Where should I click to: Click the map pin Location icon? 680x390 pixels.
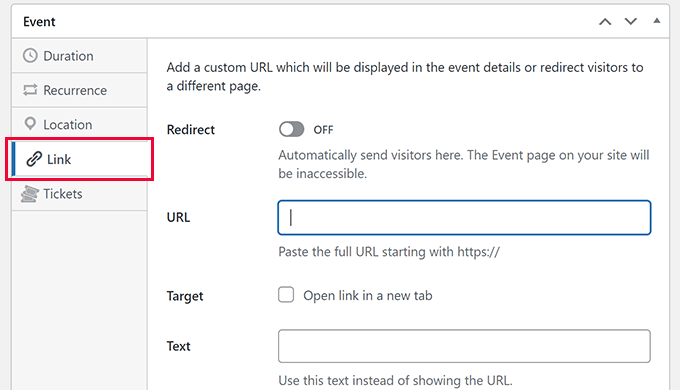(30, 124)
